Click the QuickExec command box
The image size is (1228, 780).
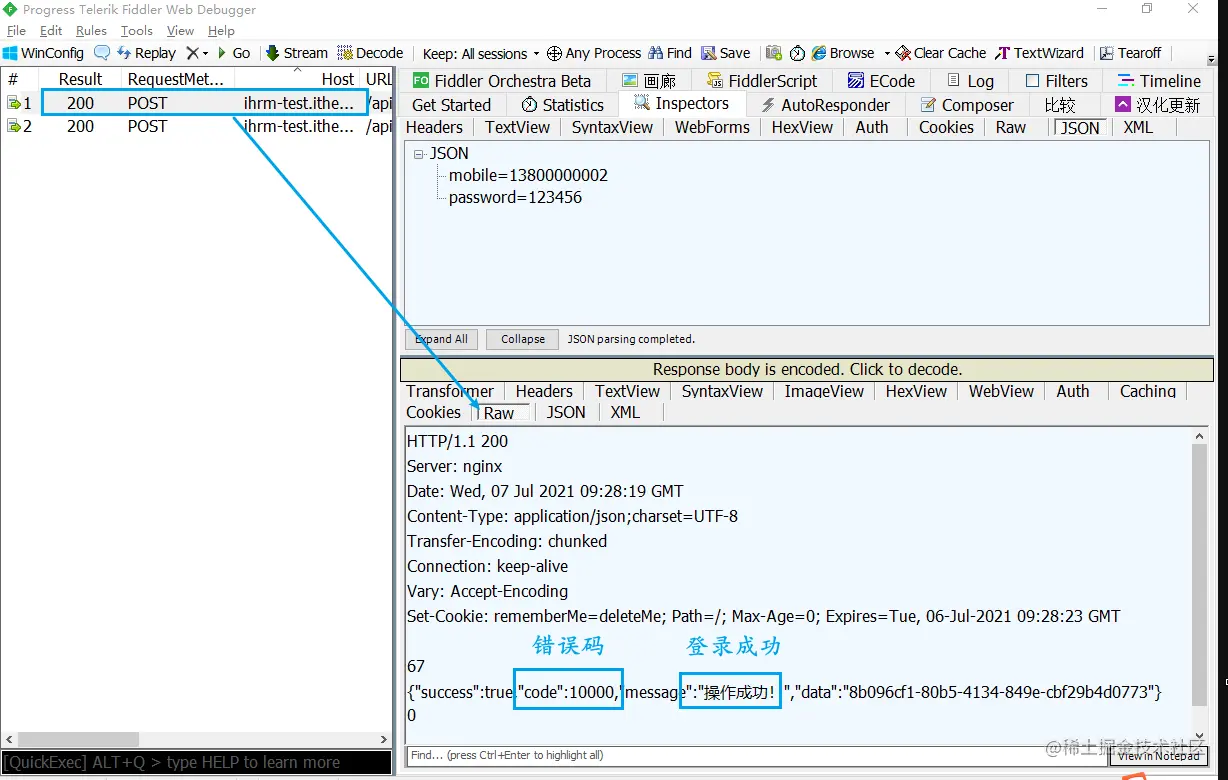tap(196, 763)
